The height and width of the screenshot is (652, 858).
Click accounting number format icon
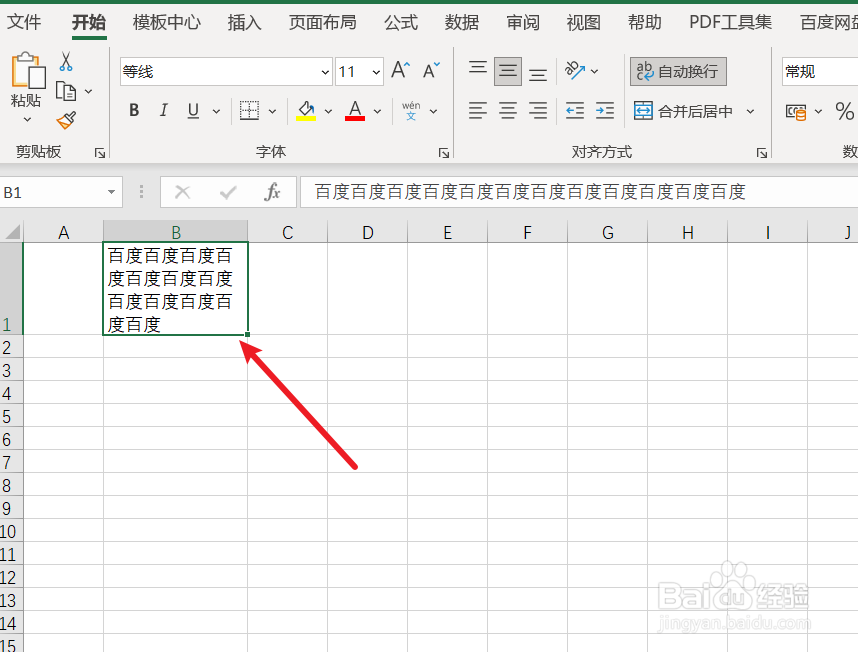coord(796,112)
